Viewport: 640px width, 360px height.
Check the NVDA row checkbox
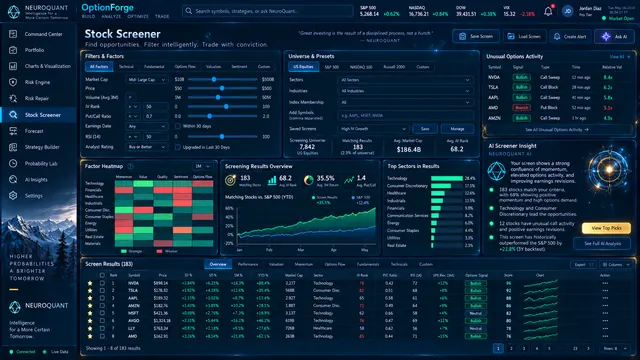click(x=102, y=283)
